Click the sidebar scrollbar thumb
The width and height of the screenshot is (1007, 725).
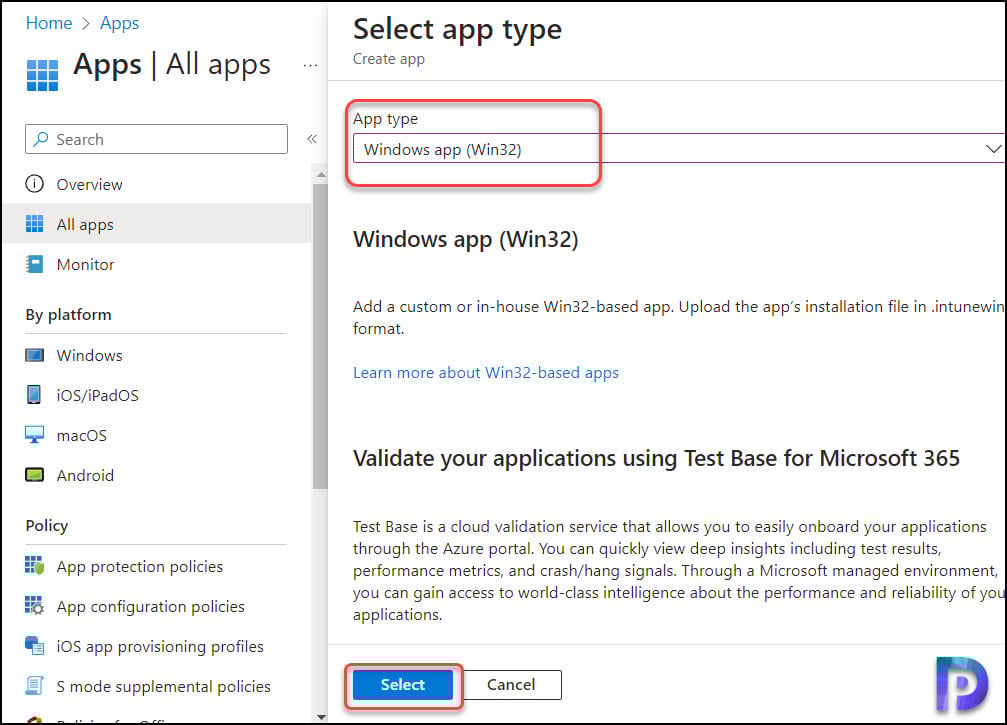tap(320, 336)
